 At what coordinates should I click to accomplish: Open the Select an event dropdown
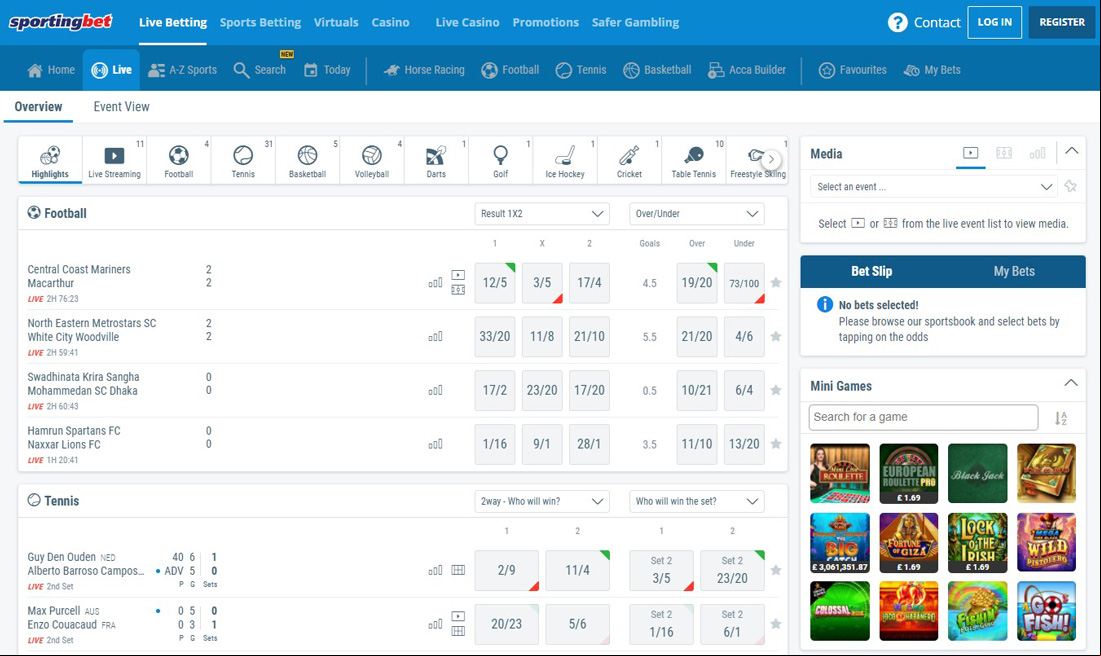click(935, 187)
